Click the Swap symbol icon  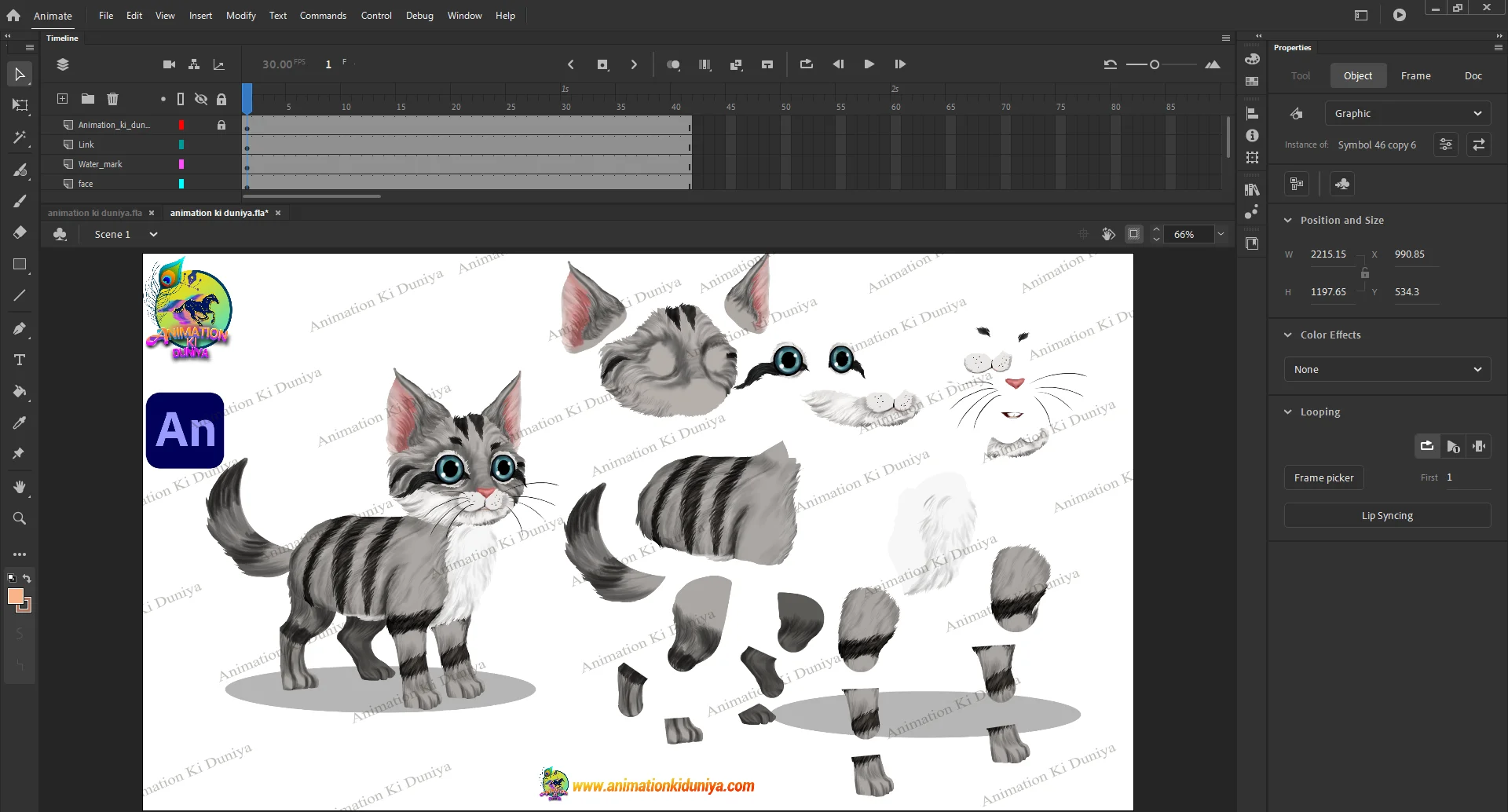click(x=1478, y=144)
